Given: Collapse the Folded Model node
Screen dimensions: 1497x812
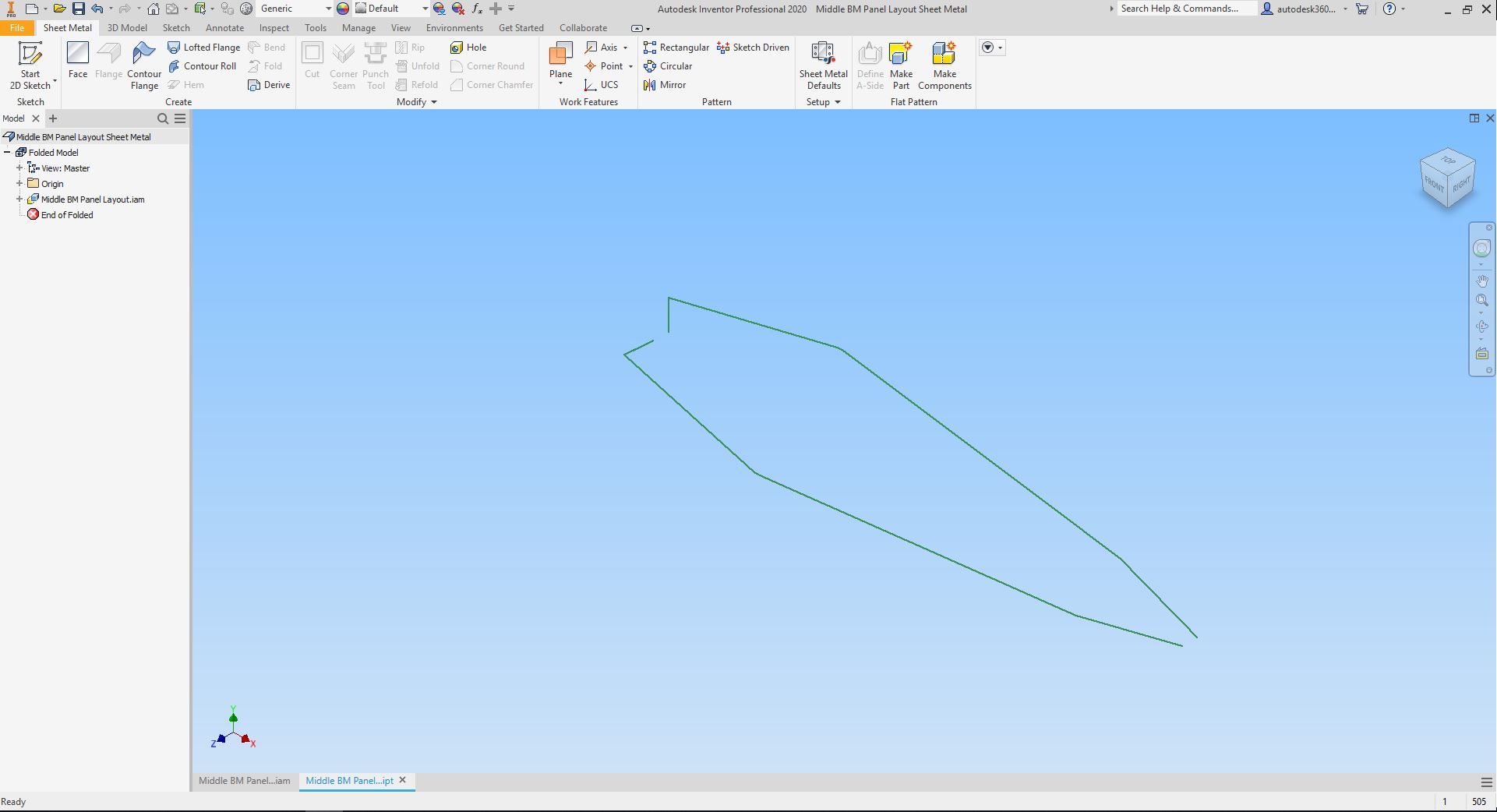Looking at the screenshot, I should 7,153.
